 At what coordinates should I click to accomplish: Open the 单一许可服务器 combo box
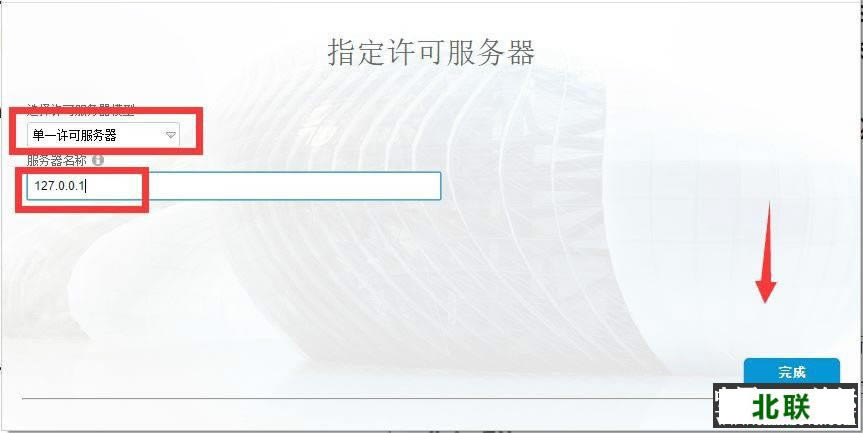click(103, 135)
